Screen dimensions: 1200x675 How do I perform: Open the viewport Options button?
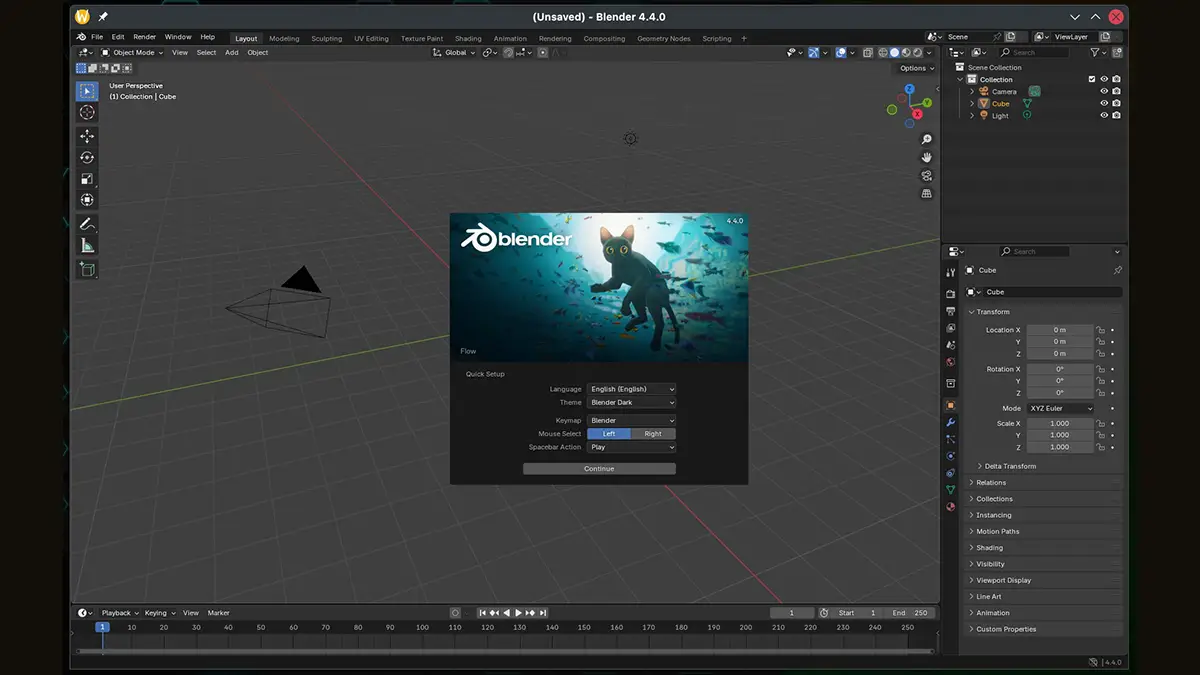tap(916, 68)
